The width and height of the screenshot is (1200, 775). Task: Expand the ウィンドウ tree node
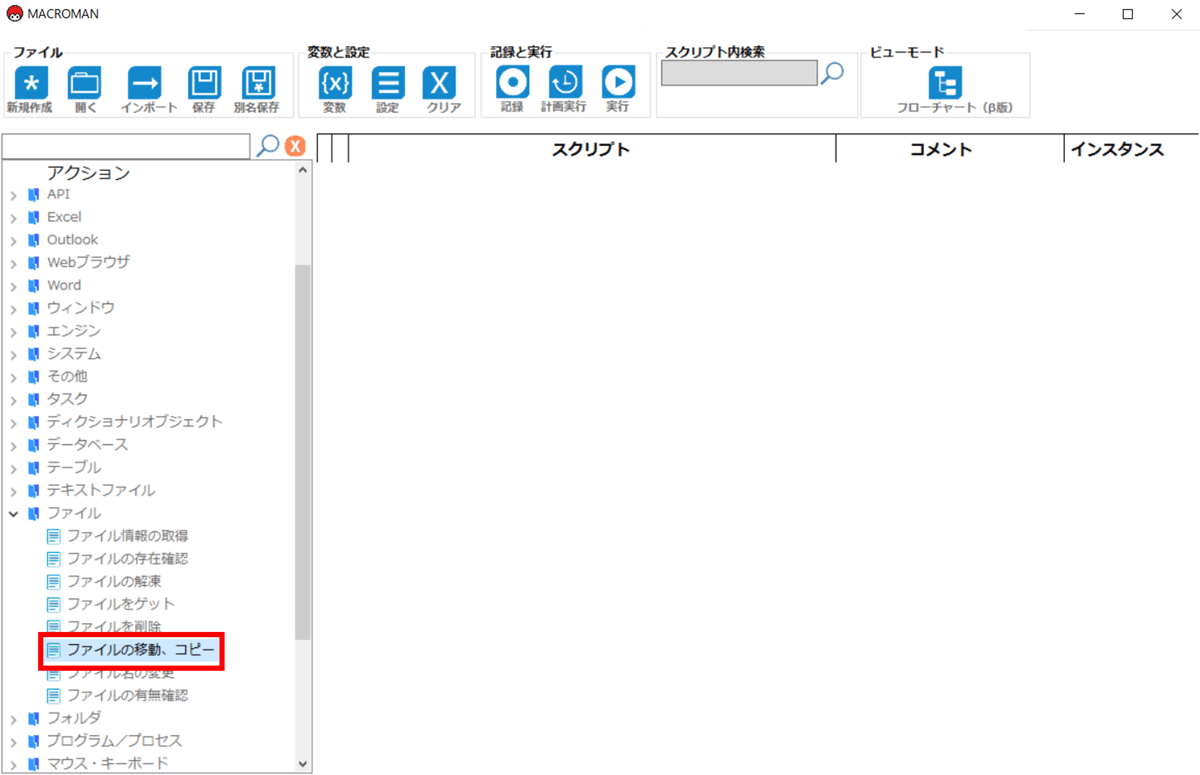coord(14,308)
